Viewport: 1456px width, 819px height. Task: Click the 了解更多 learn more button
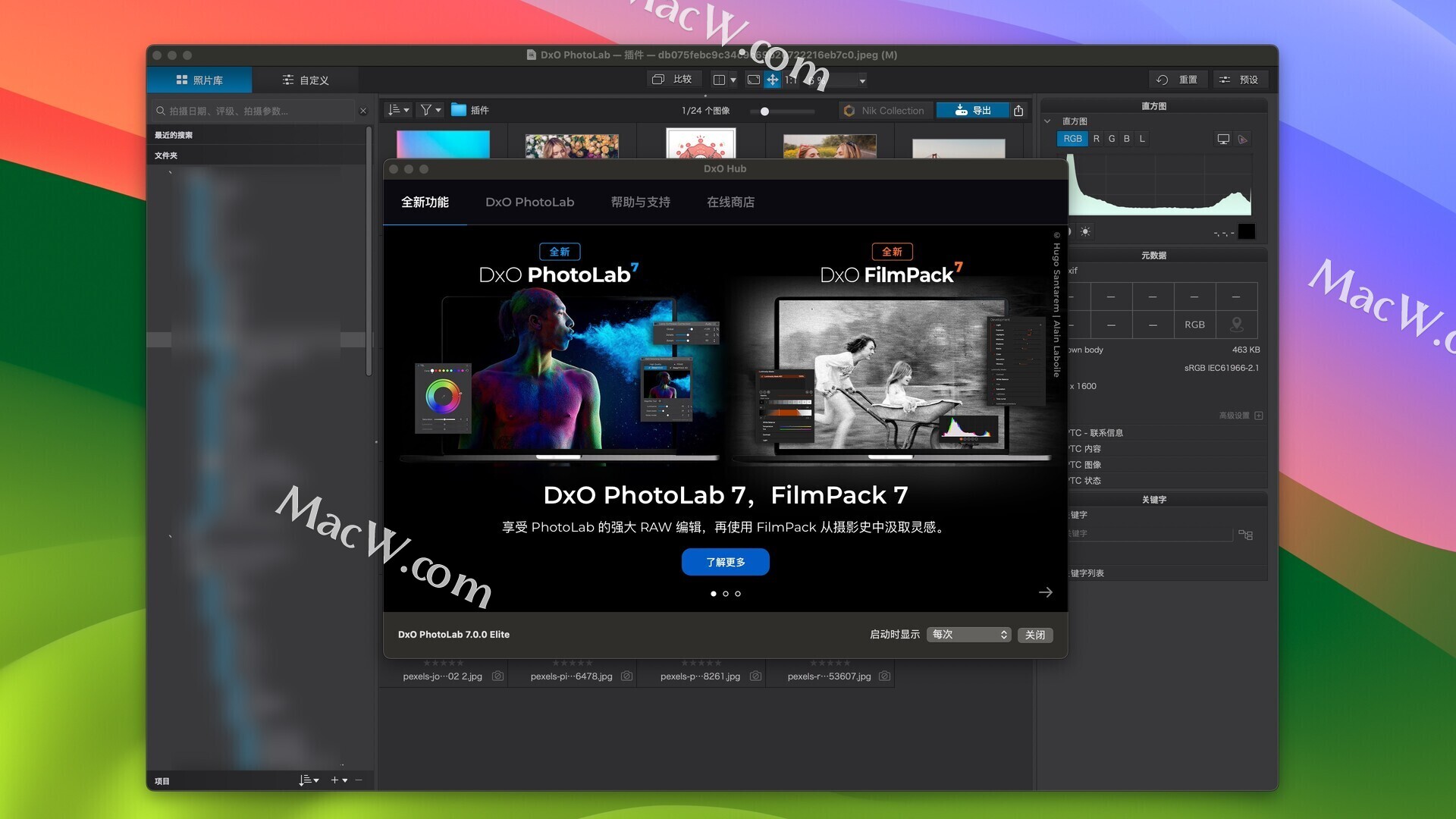(x=726, y=562)
